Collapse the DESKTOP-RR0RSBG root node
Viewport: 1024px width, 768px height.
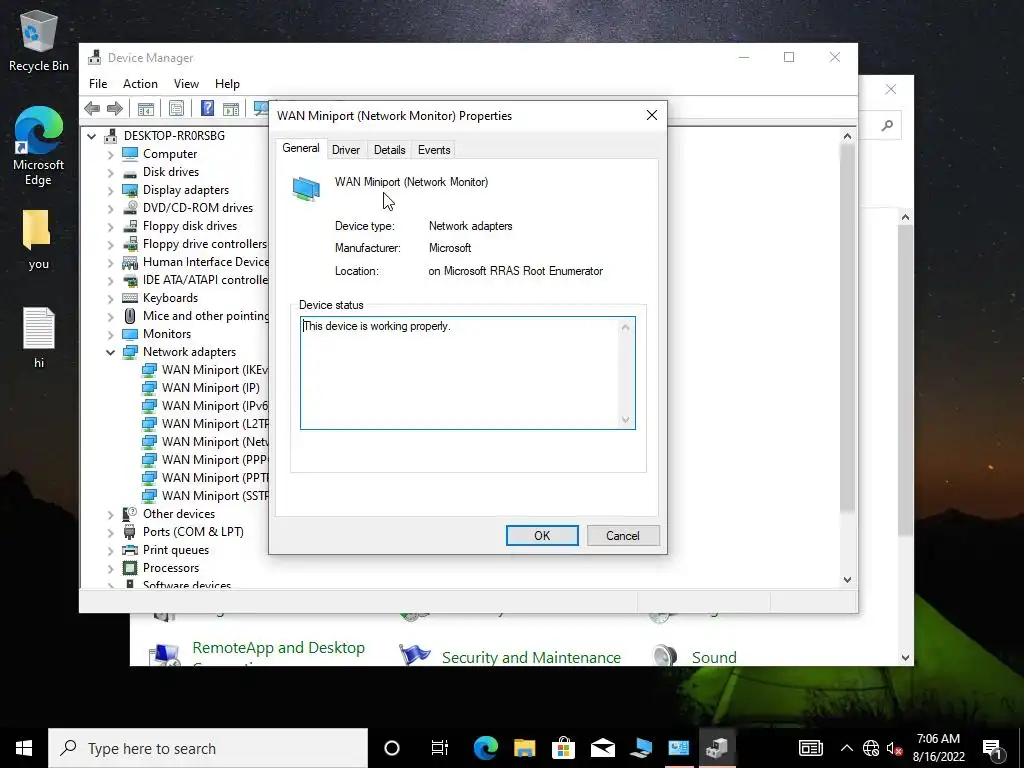[91, 136]
